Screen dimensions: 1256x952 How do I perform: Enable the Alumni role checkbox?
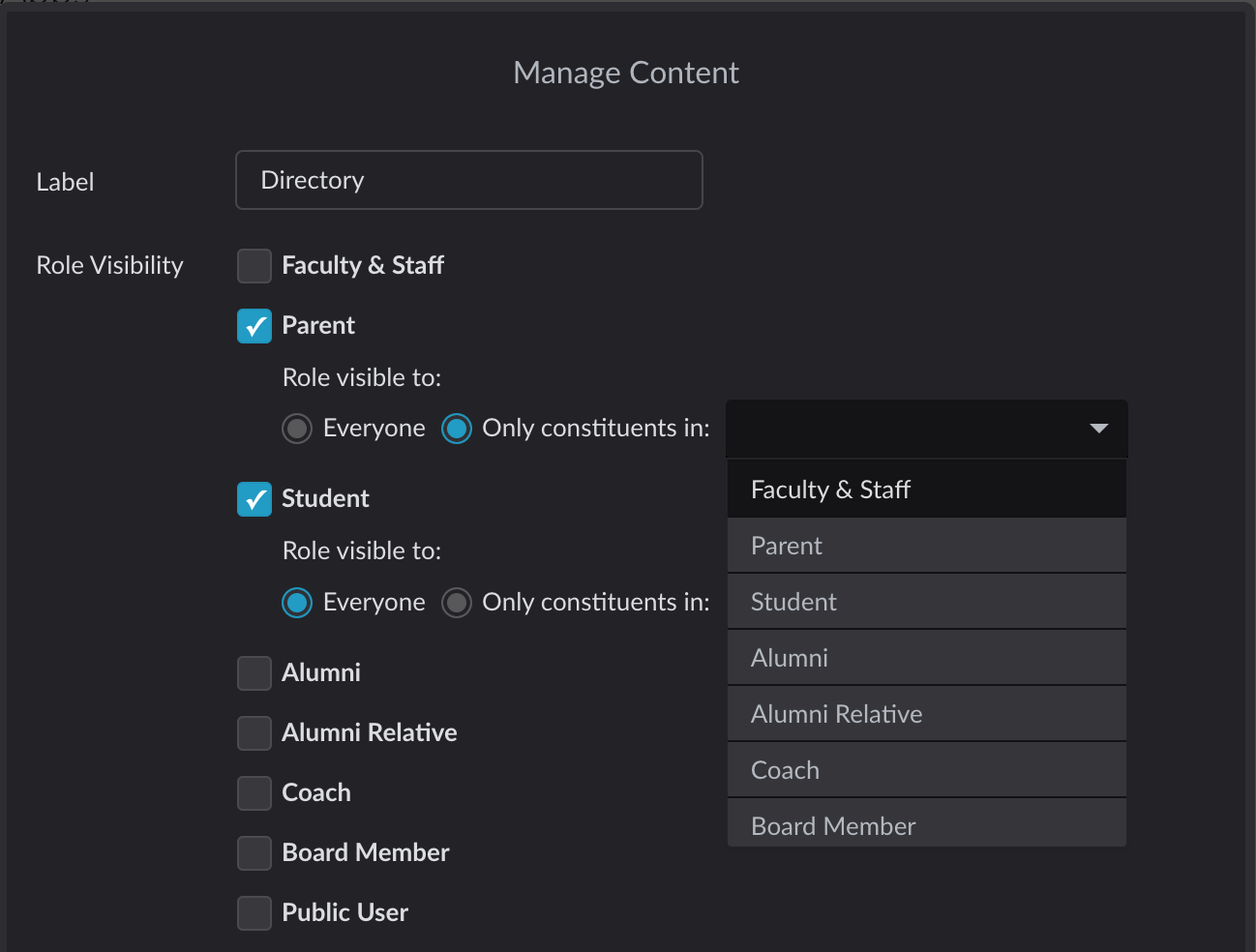[x=254, y=673]
